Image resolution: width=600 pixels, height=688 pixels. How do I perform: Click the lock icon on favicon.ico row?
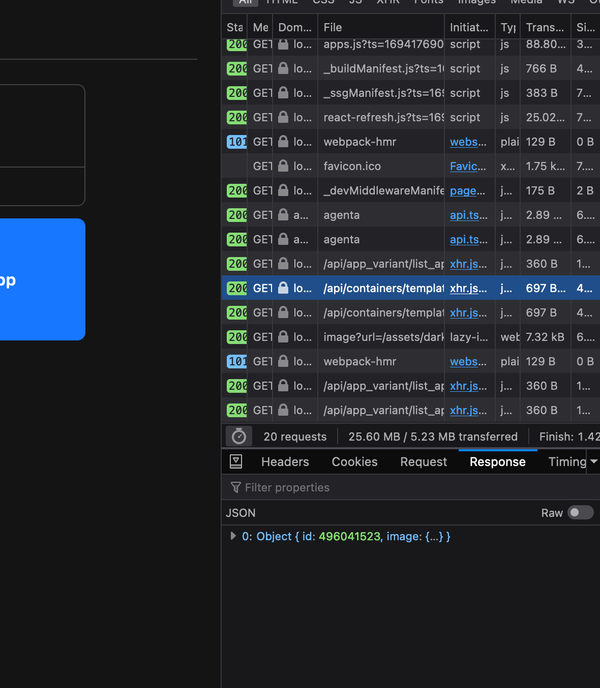(x=284, y=166)
